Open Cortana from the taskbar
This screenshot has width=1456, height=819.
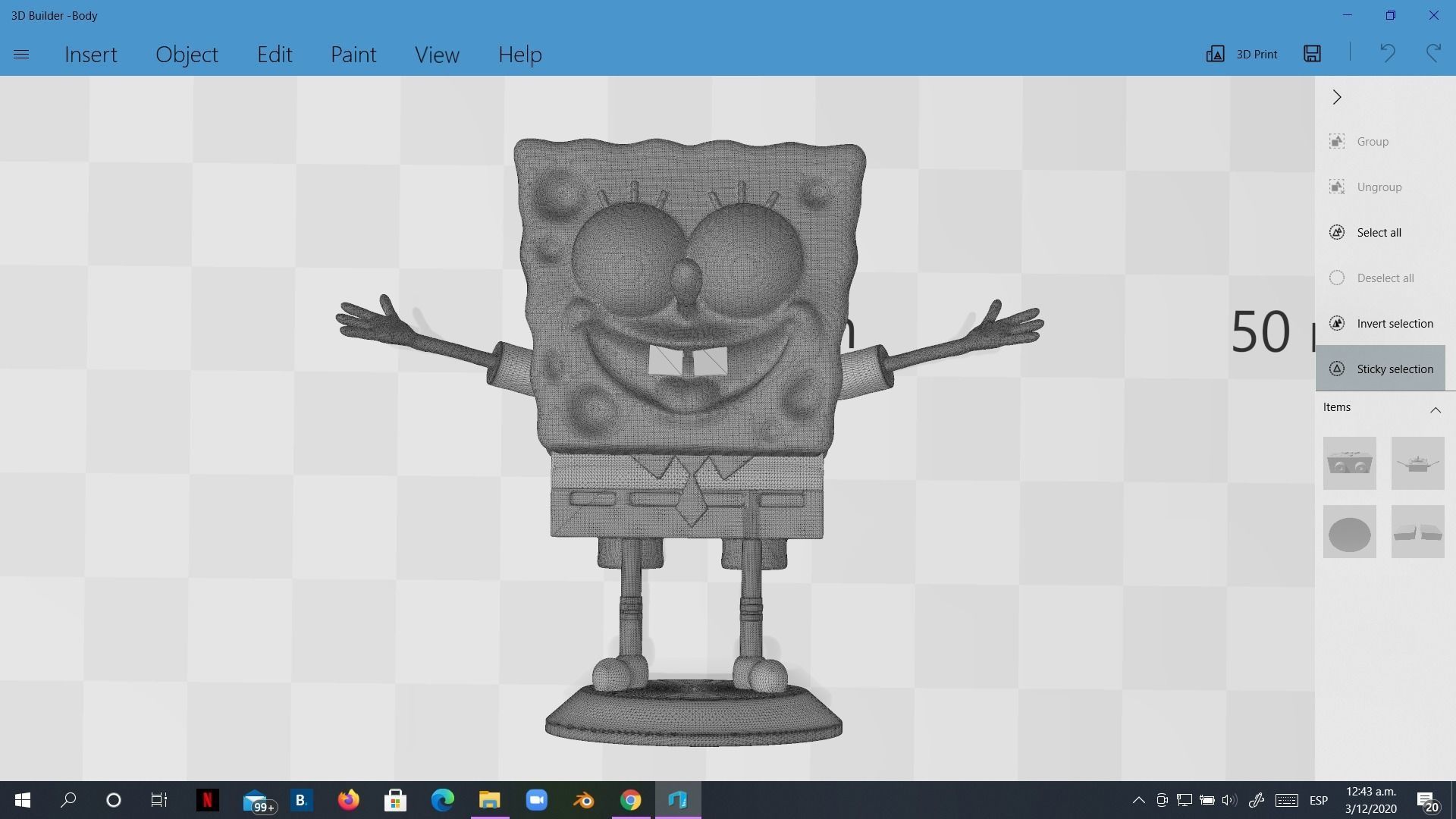(114, 800)
